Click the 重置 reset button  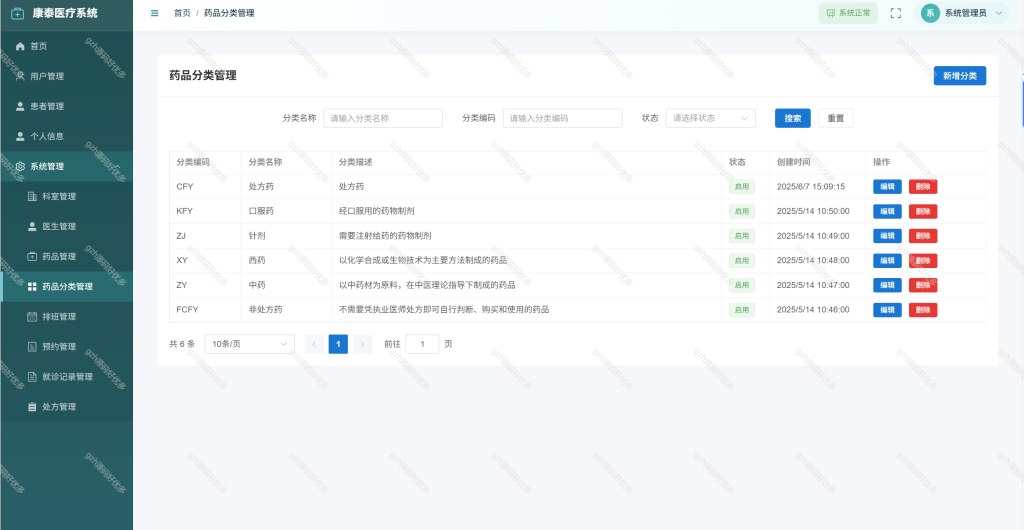(x=836, y=118)
